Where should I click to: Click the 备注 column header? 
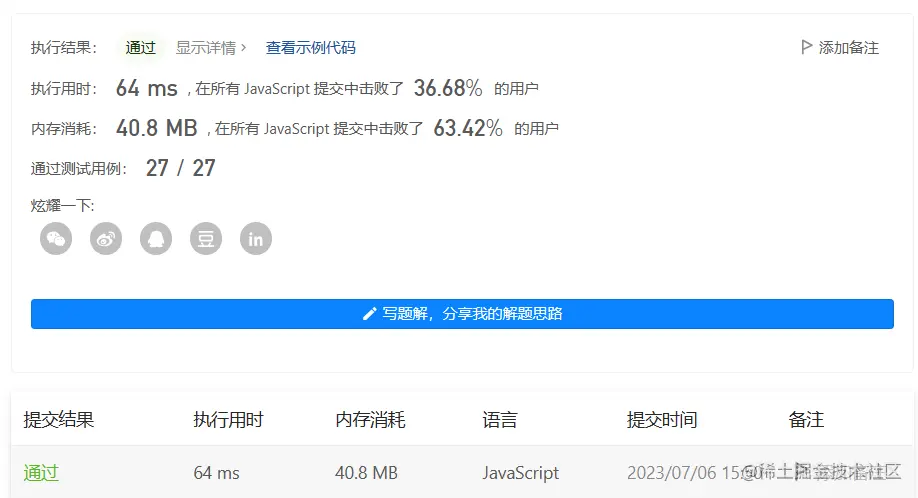tap(806, 420)
